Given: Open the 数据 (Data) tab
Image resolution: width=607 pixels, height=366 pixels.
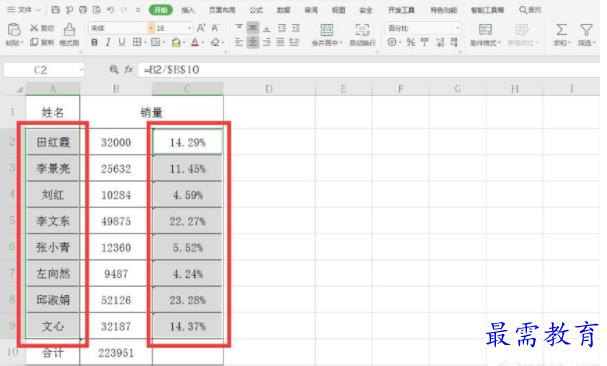Looking at the screenshot, I should pos(283,10).
